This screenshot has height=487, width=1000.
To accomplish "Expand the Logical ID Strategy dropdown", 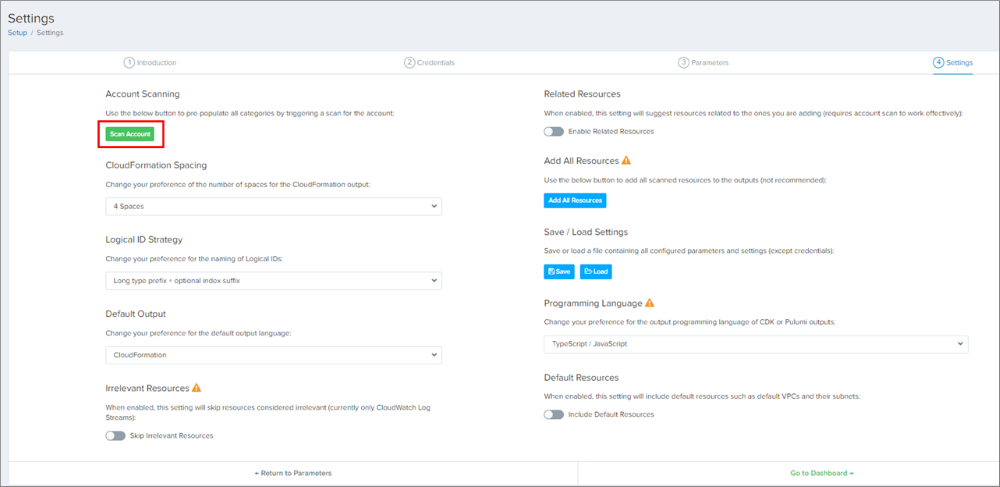I will (273, 281).
